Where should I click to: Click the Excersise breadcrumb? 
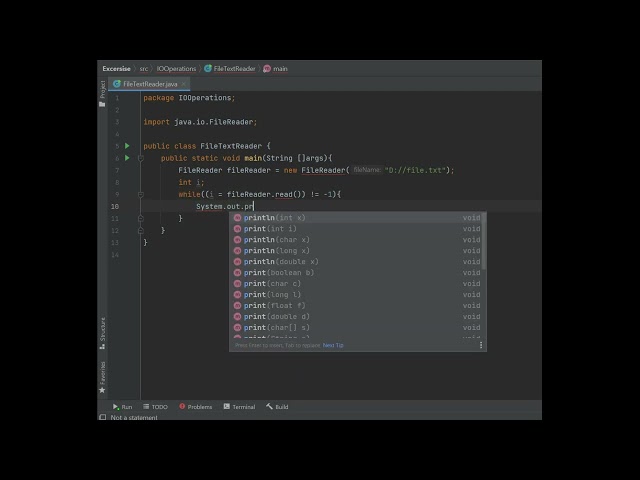click(x=116, y=69)
